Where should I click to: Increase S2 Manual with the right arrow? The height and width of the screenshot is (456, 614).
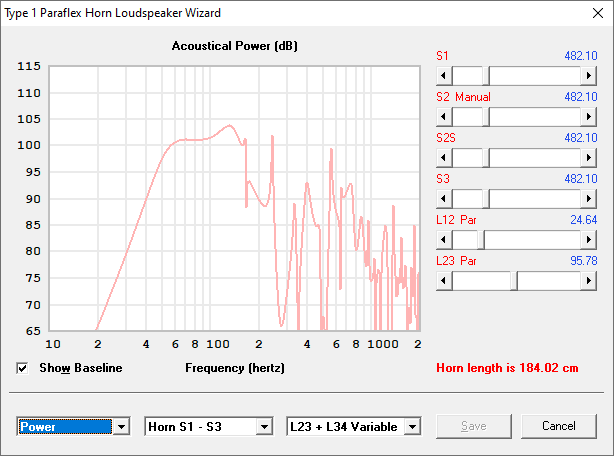point(588,117)
